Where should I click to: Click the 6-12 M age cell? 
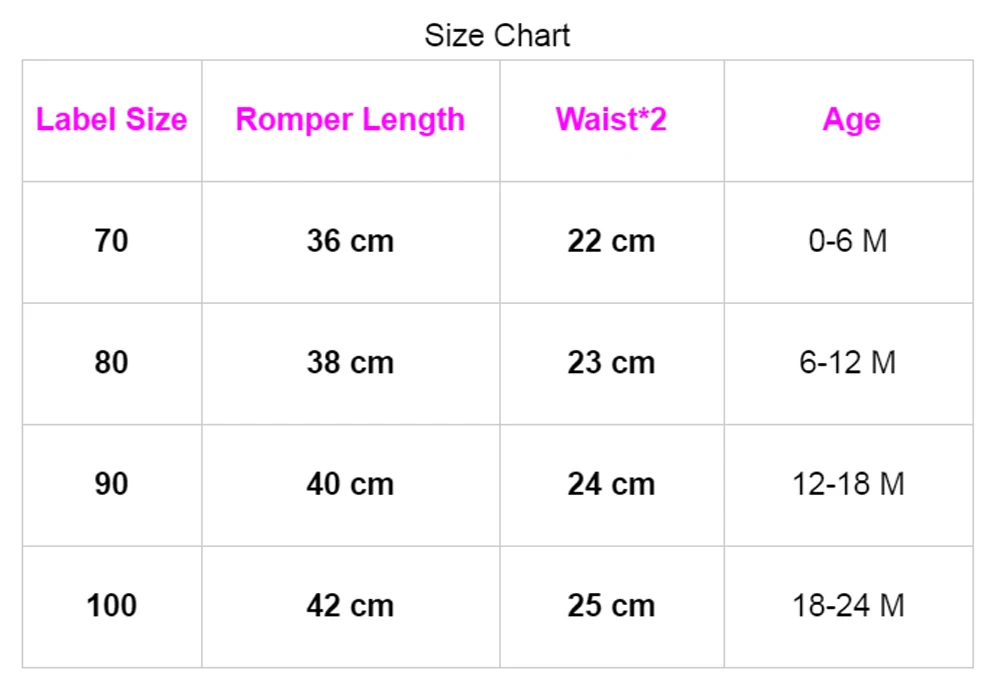(848, 362)
